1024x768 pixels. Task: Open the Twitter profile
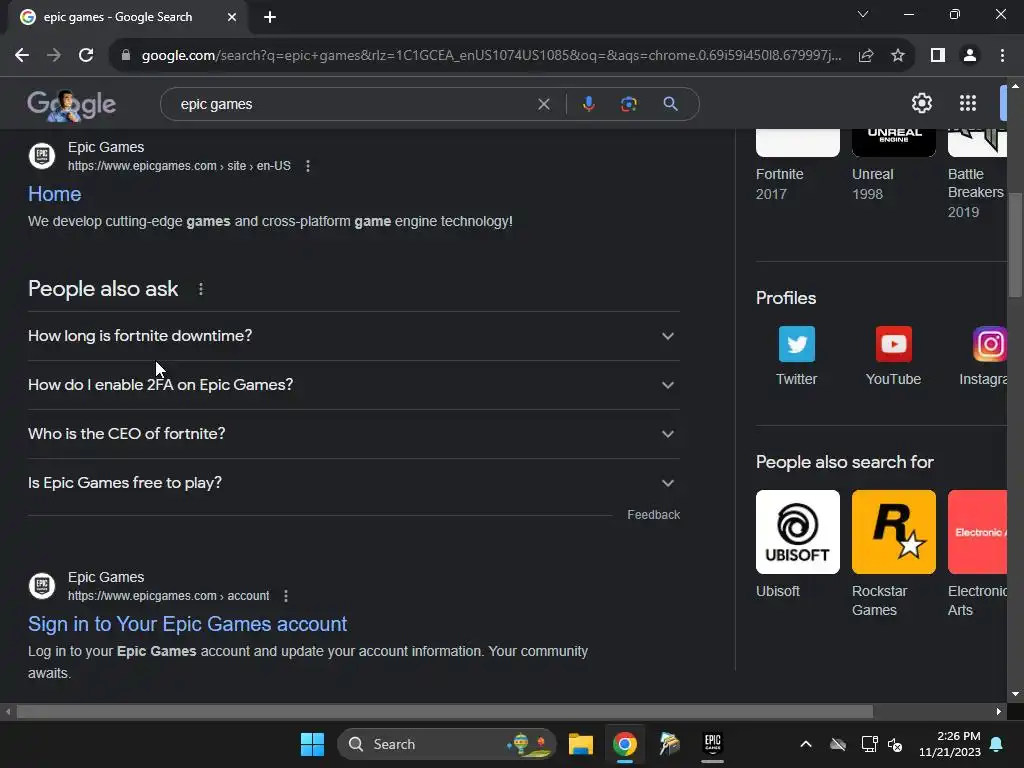click(797, 356)
